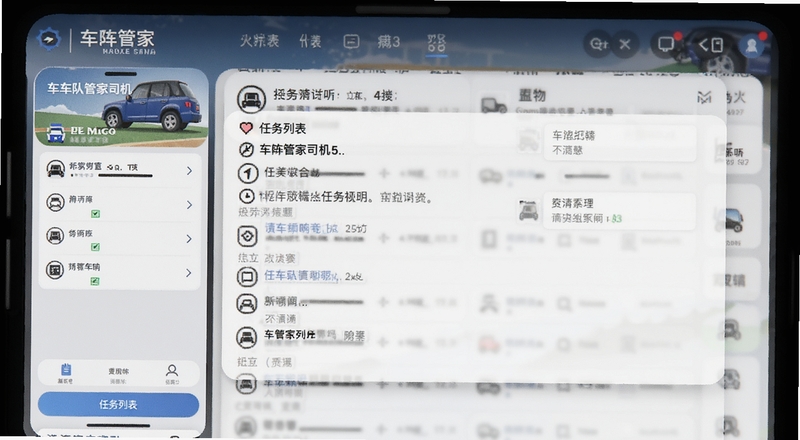Open the second text tab left of the chat bubble icon

click(x=310, y=42)
